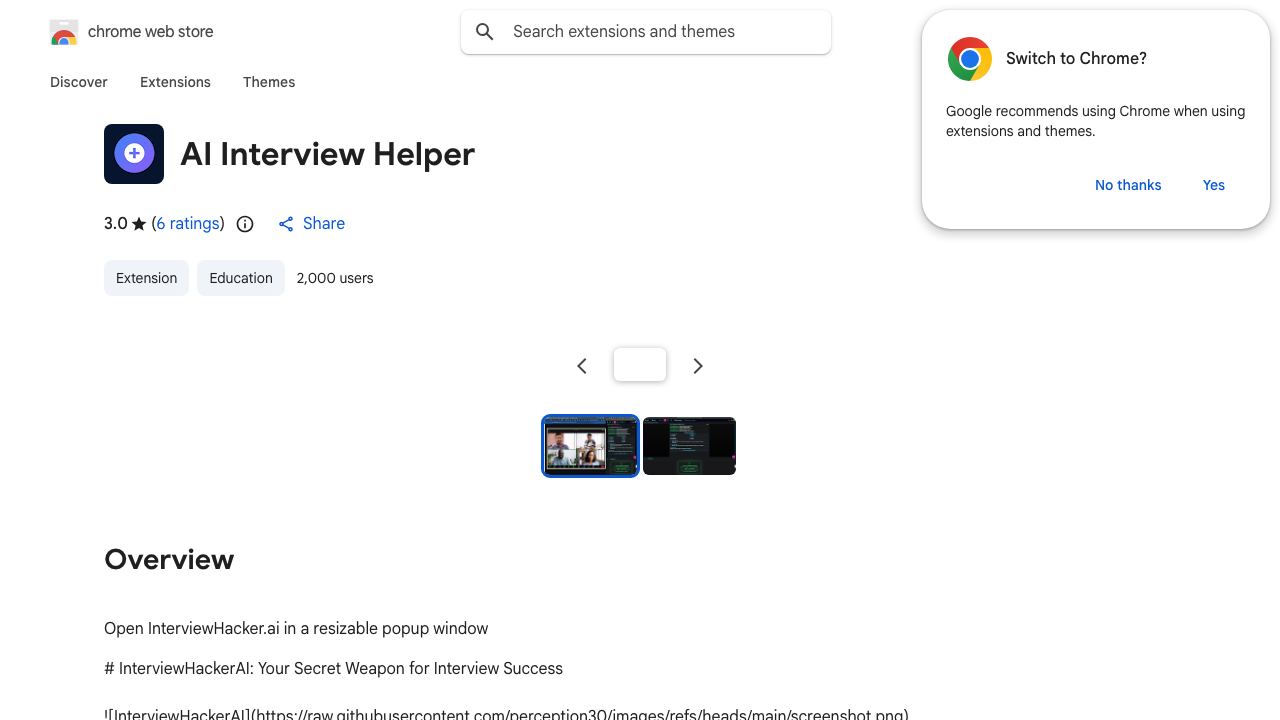Advance to the next screenshot with the right chevron
The width and height of the screenshot is (1280, 720).
(x=698, y=366)
